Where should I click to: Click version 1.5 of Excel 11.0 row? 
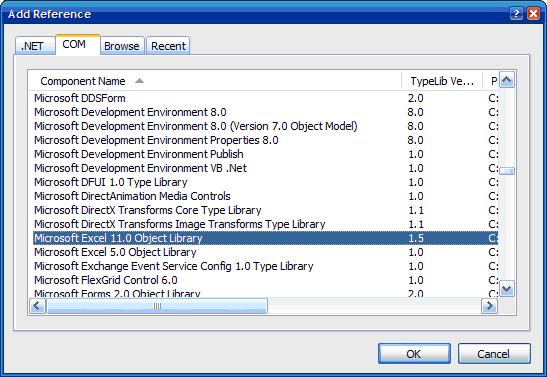(x=416, y=238)
